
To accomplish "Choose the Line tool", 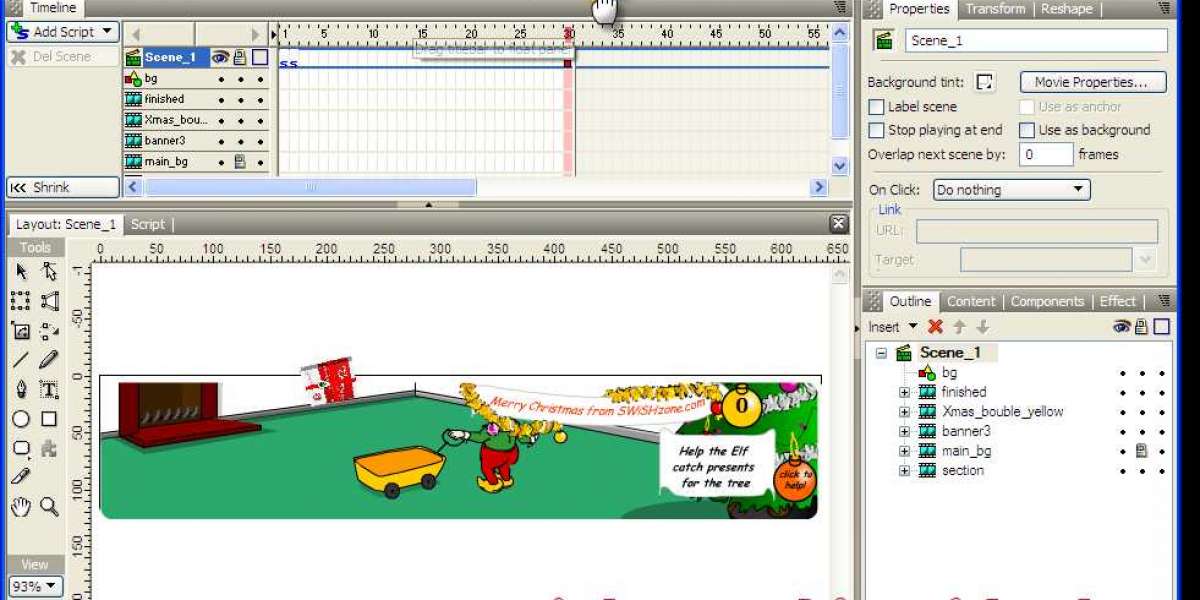I will pyautogui.click(x=21, y=360).
